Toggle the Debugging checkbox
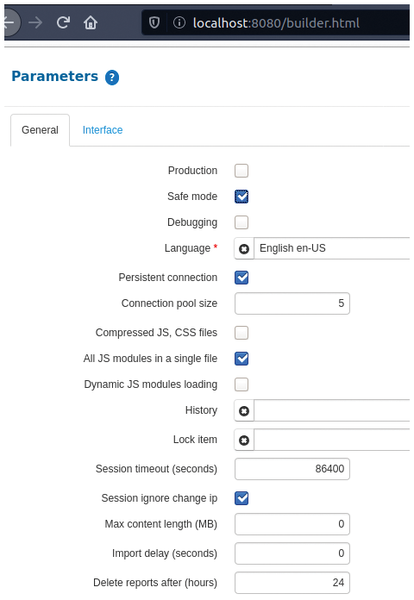Screen dimensions: 414x600 click(241, 222)
